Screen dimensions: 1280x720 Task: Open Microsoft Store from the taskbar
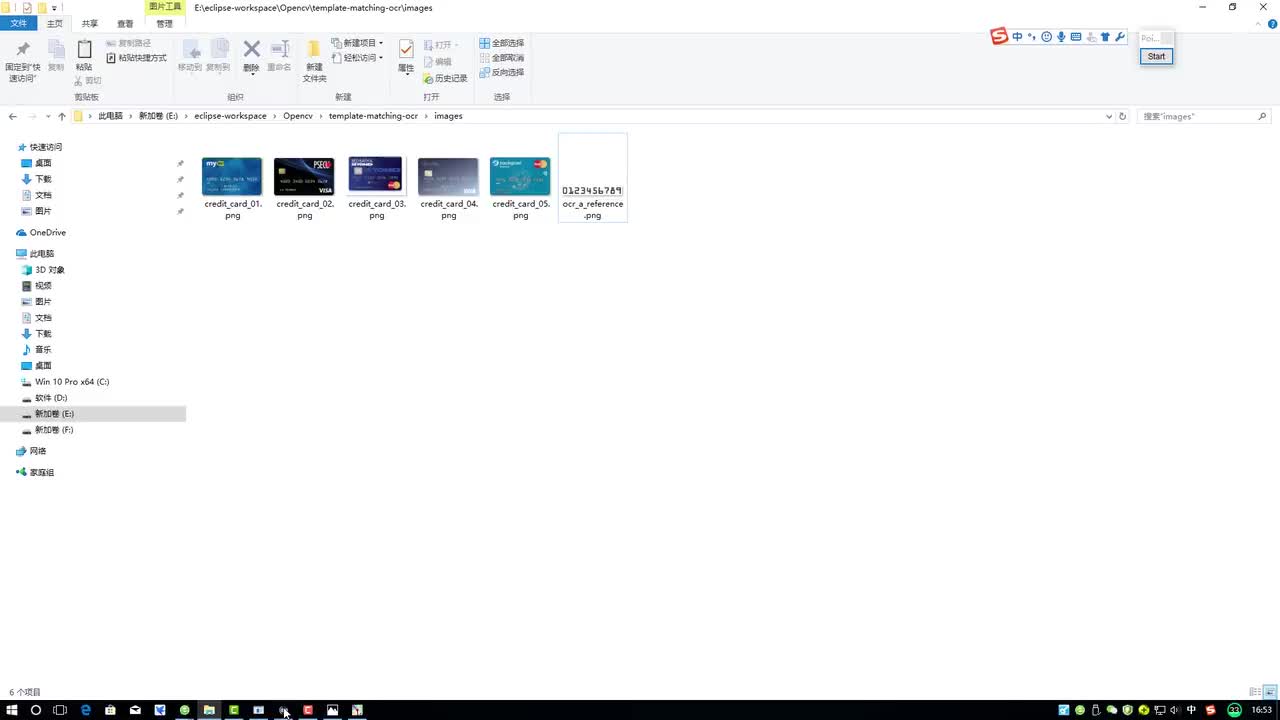(110, 710)
